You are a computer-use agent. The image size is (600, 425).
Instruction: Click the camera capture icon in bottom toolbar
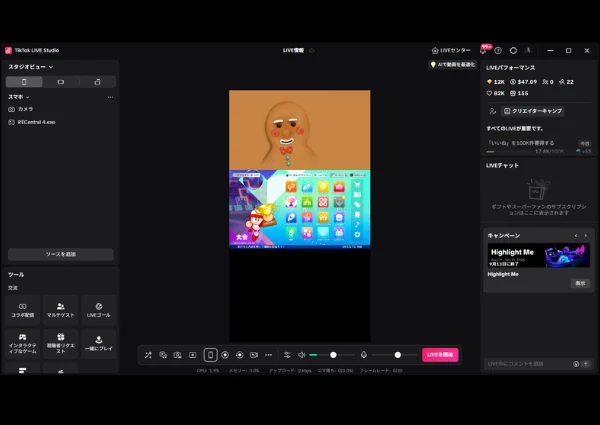[x=177, y=355]
